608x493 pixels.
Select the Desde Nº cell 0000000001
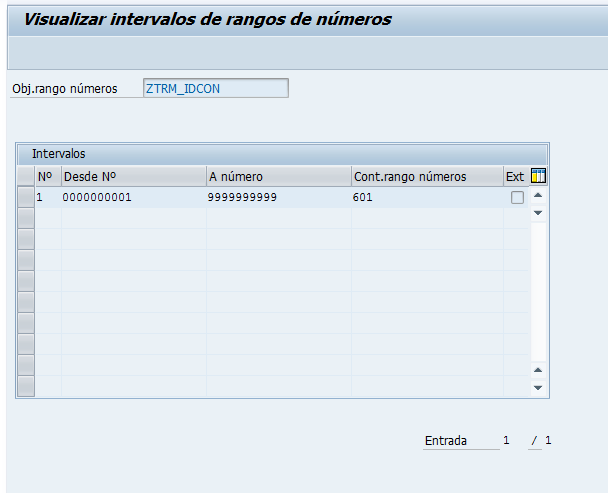coord(133,198)
